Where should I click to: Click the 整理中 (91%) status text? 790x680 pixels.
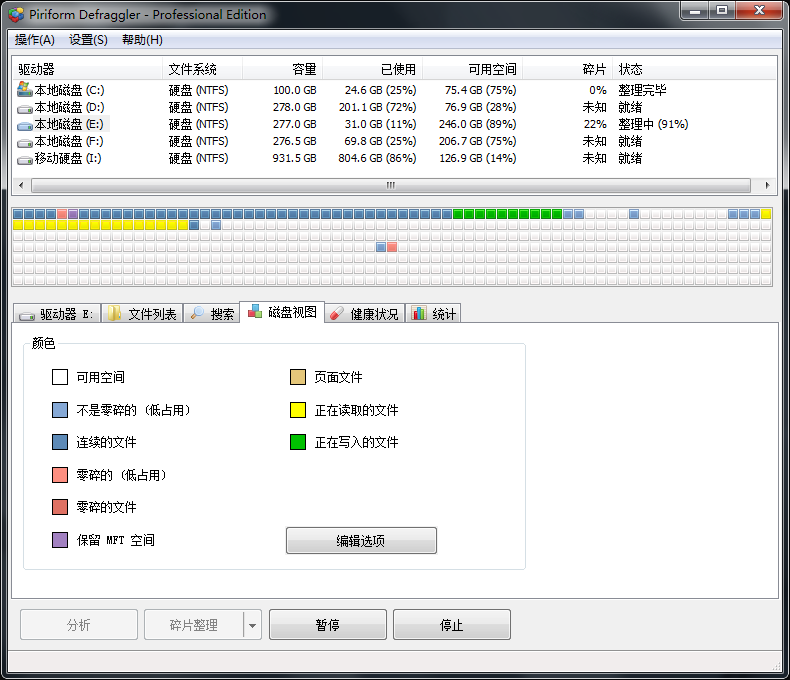click(653, 124)
